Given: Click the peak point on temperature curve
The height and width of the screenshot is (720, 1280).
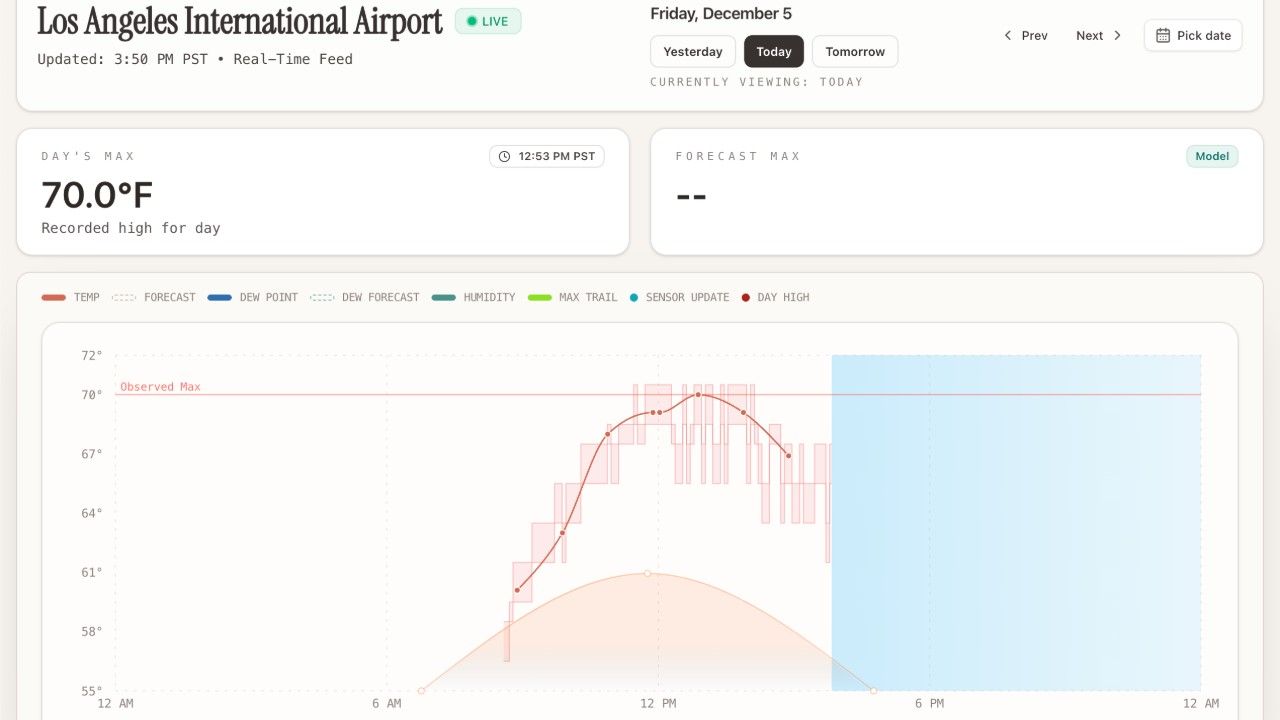Looking at the screenshot, I should 698,395.
